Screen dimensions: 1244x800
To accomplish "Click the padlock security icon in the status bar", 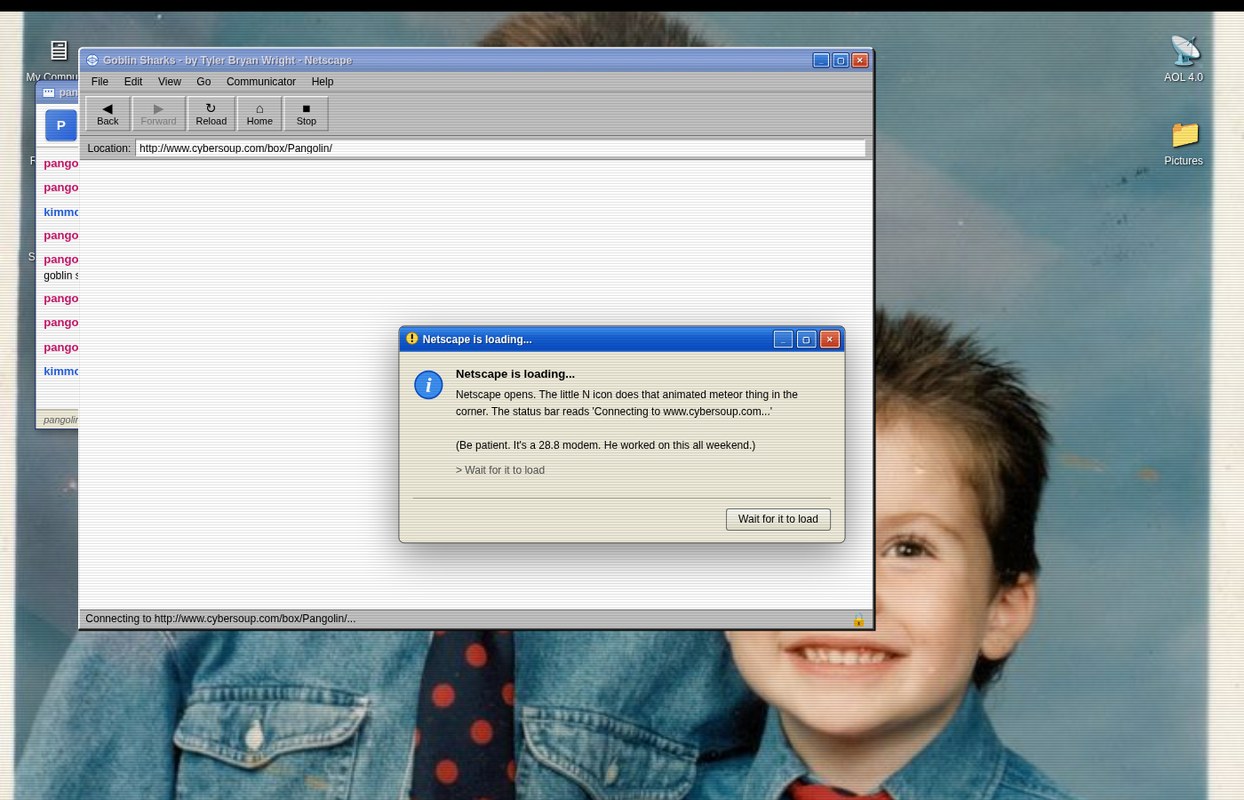I will pos(858,620).
